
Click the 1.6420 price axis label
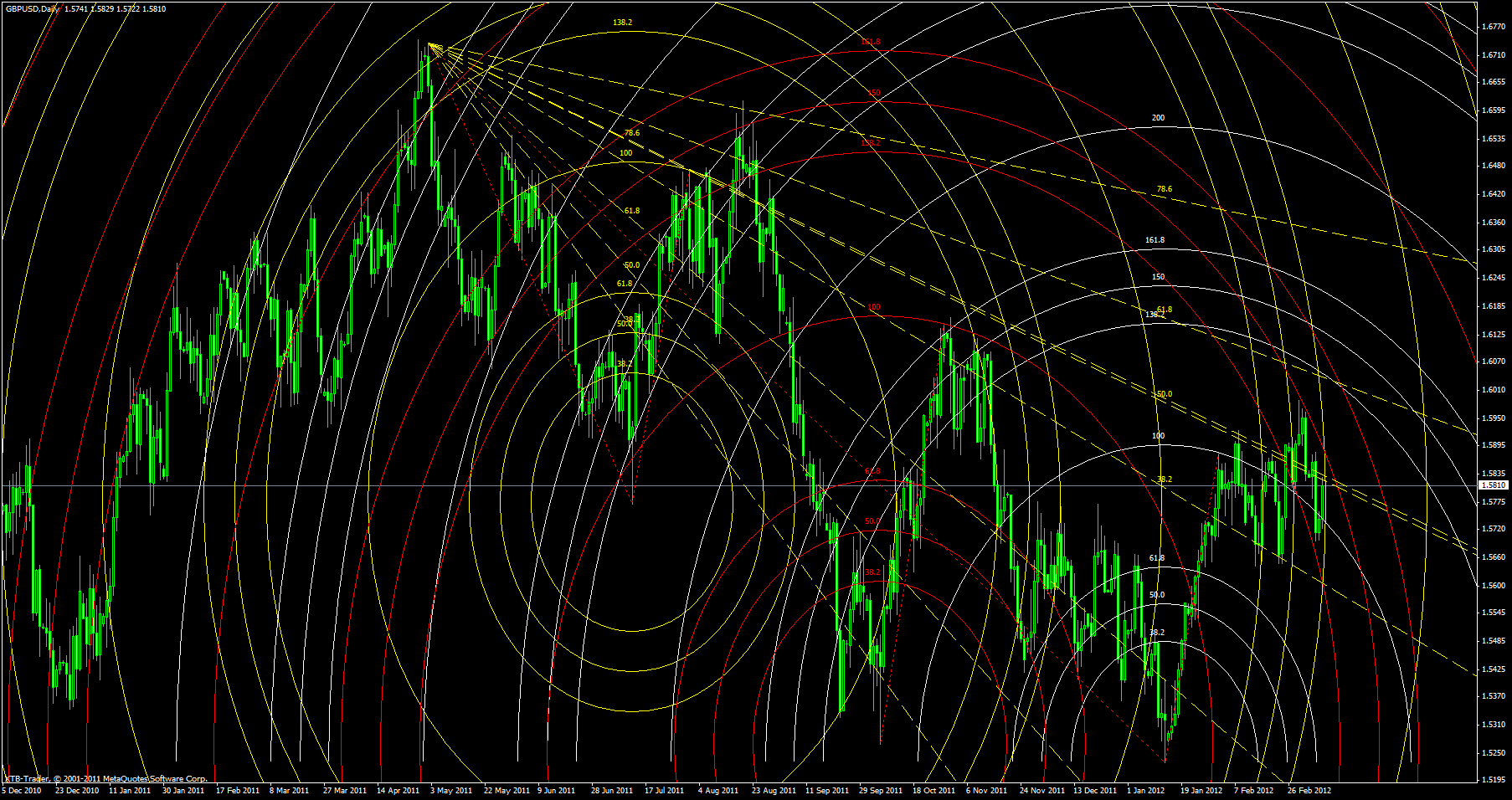click(1493, 194)
